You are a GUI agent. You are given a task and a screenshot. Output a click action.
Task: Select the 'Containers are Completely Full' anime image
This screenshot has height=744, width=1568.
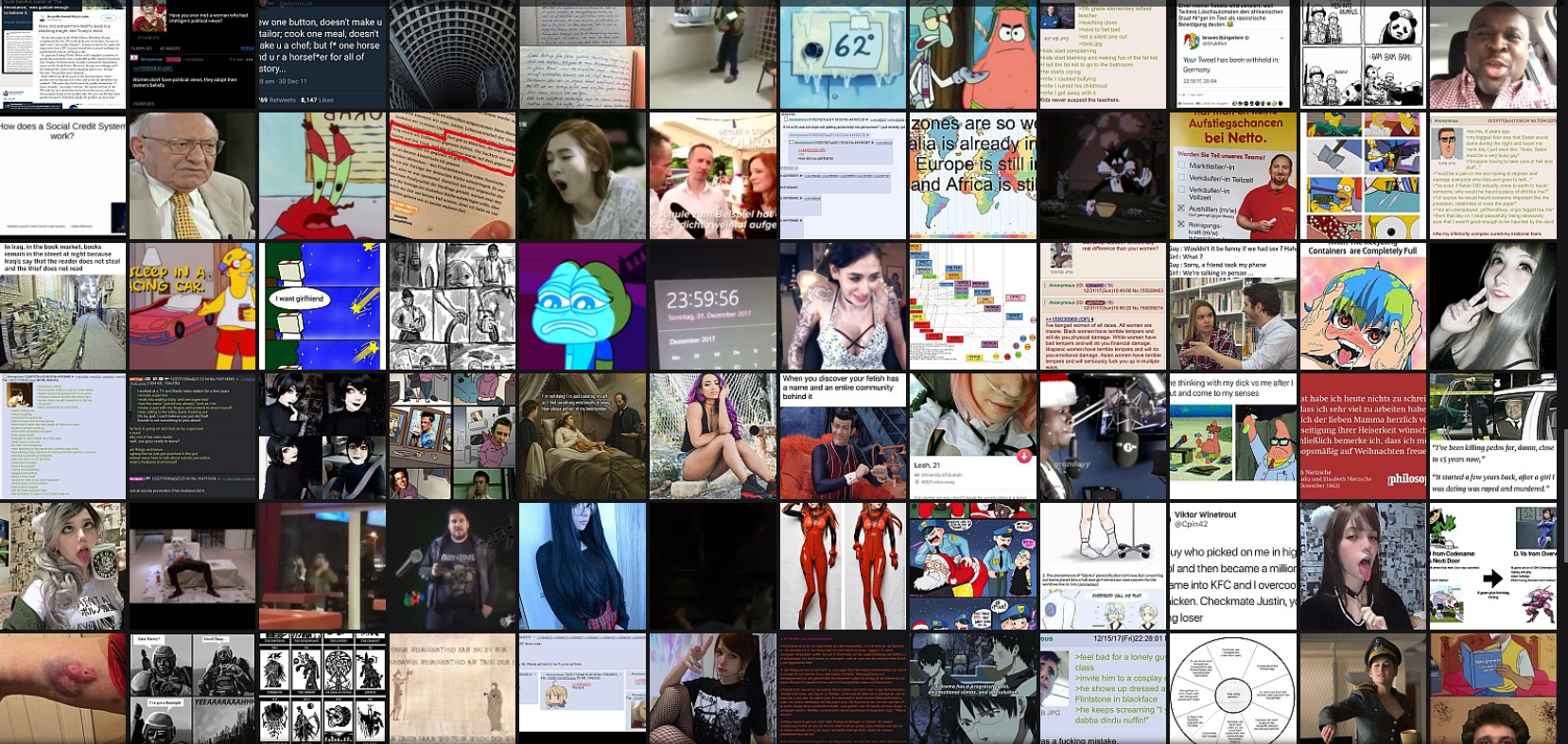1363,306
